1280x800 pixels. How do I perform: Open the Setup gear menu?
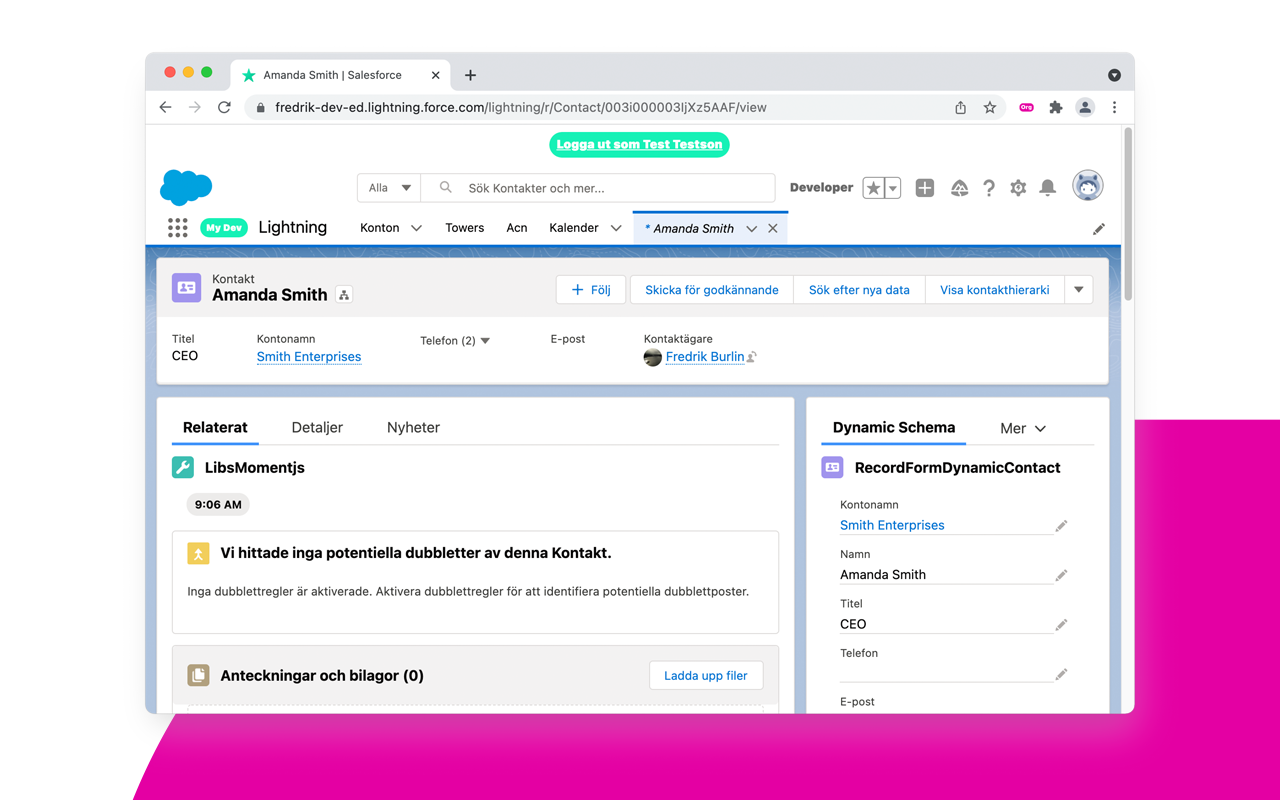pyautogui.click(x=1018, y=188)
